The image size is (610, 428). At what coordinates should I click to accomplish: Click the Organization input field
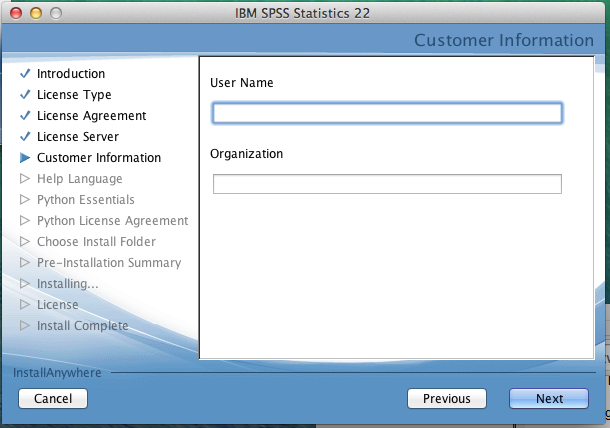[387, 184]
